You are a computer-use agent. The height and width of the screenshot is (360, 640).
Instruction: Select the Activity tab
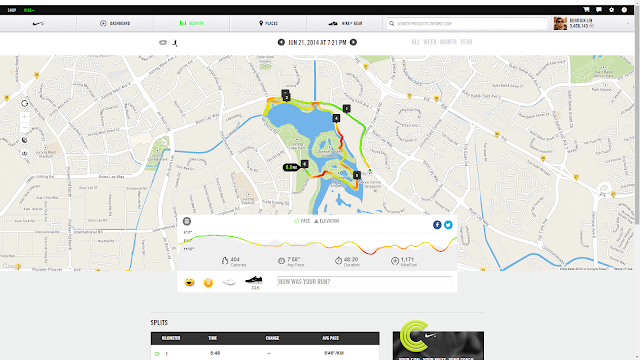point(191,23)
